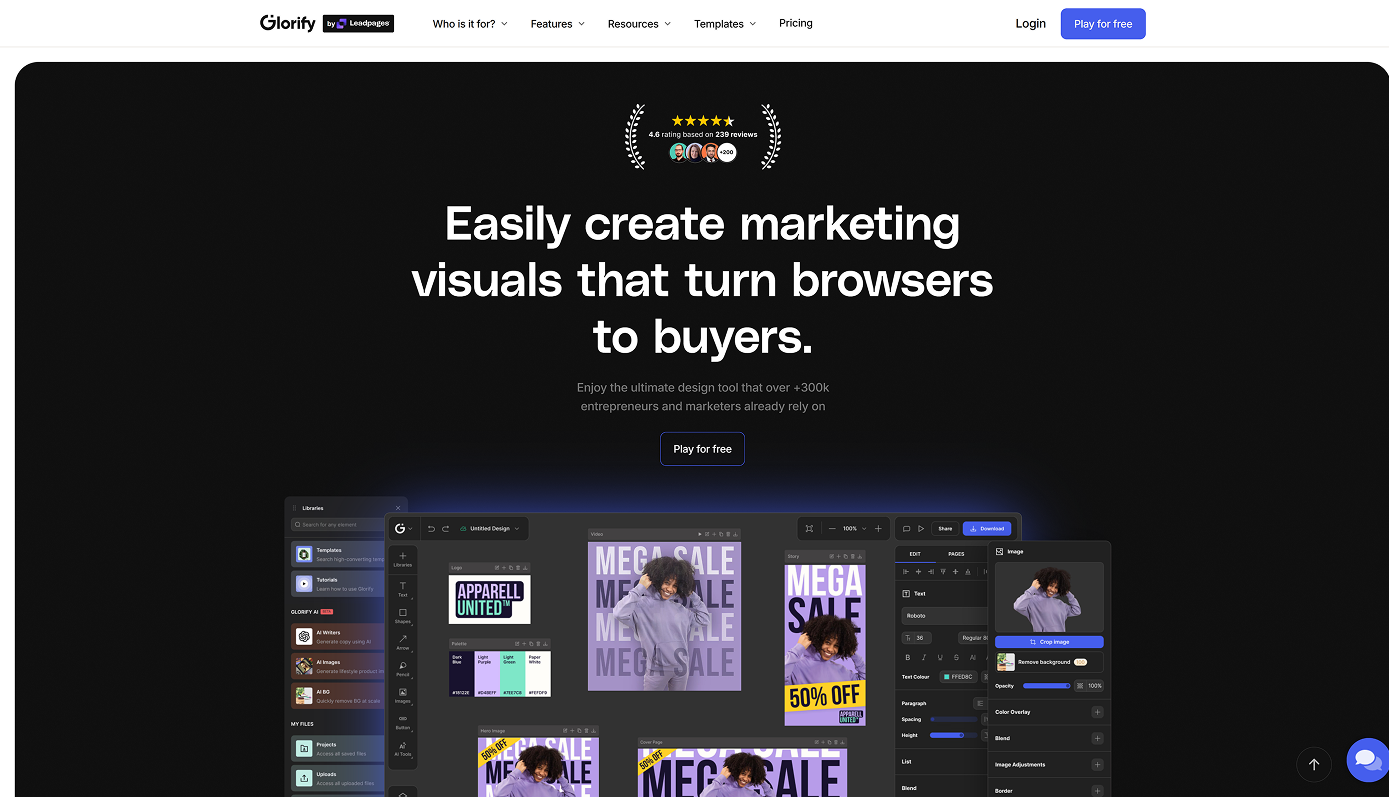Open Uploads under My Files
This screenshot has width=1389, height=797.
point(338,777)
